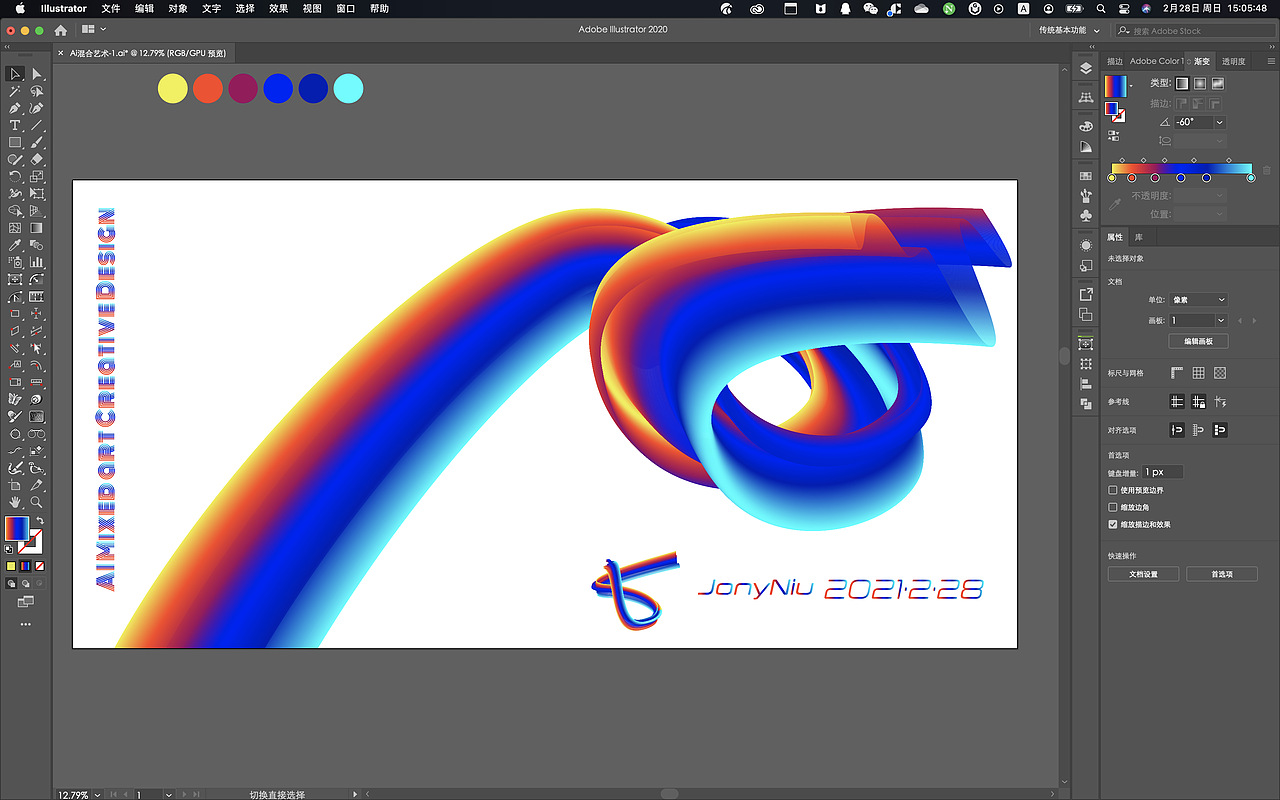Select the Eraser tool

pos(37,159)
